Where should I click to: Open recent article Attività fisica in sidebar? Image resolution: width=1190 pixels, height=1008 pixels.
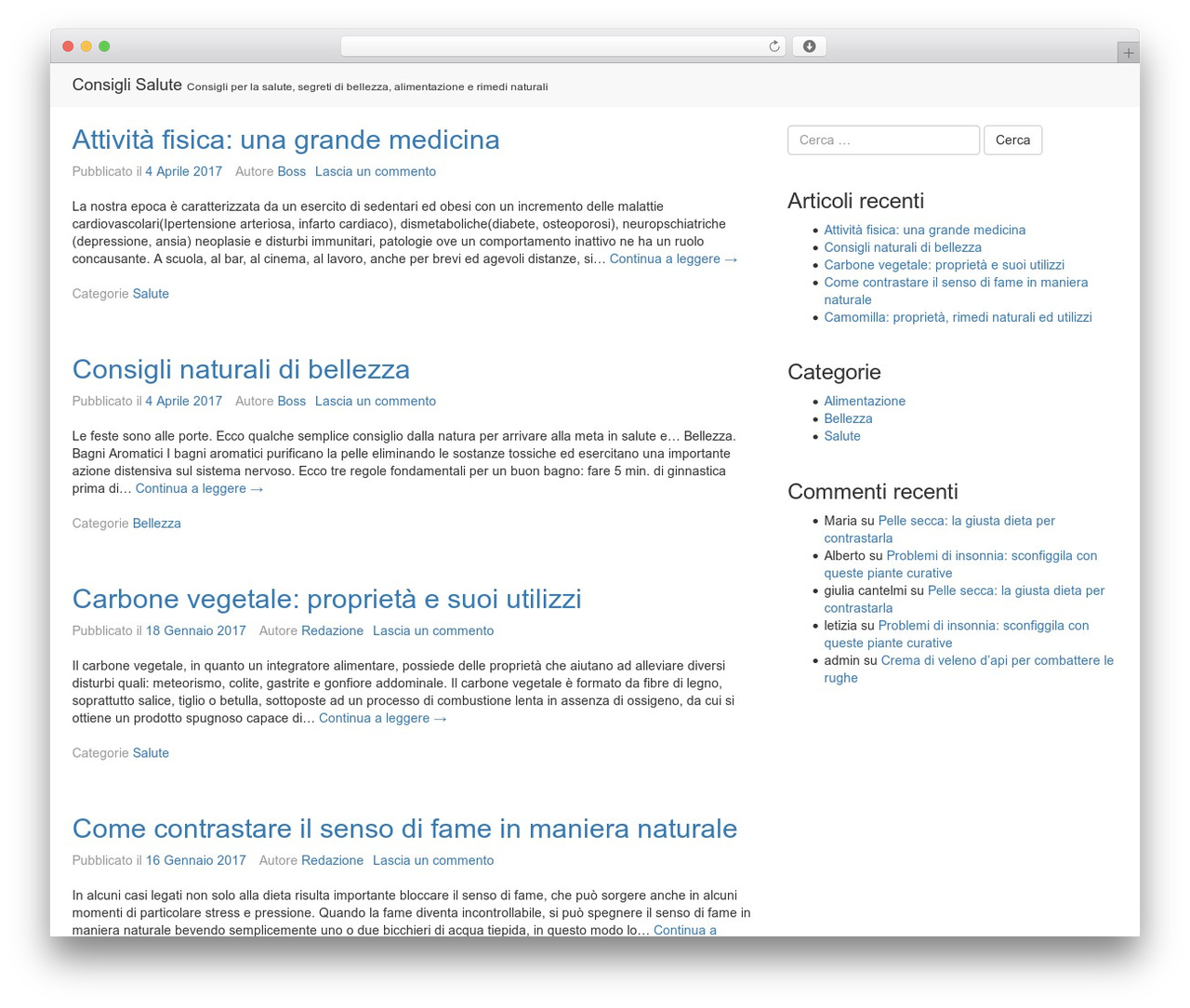(x=924, y=230)
